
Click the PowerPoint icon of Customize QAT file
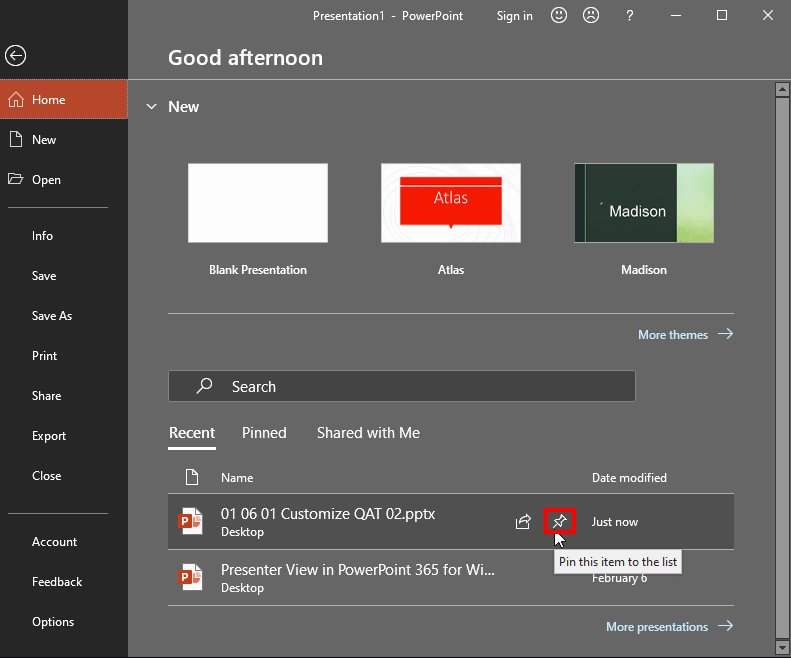pos(190,521)
